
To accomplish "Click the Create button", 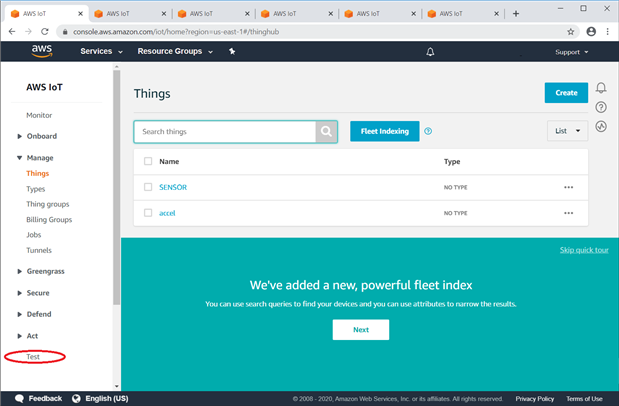I will (566, 93).
